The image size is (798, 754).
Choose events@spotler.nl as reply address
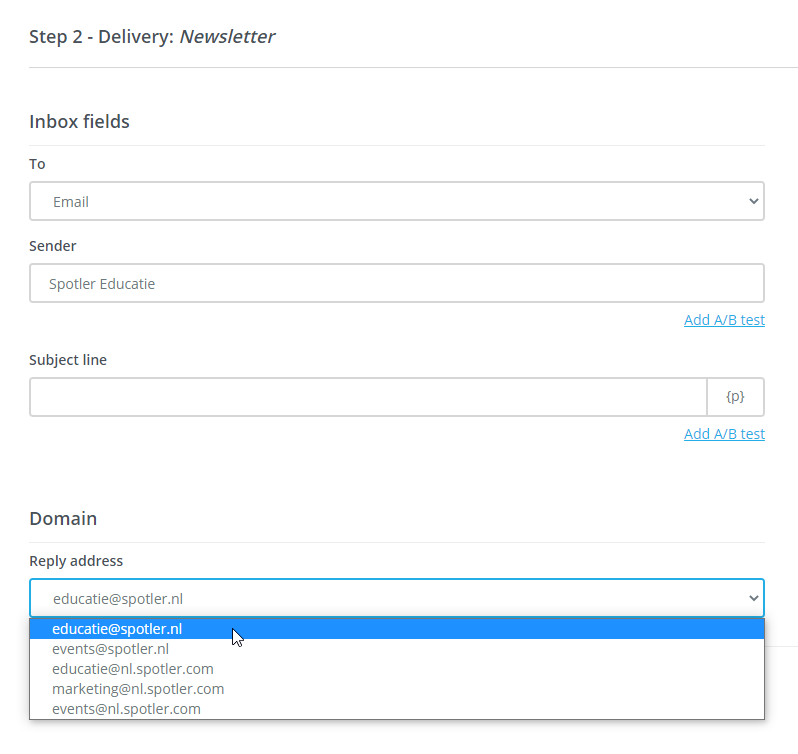[x=110, y=649]
